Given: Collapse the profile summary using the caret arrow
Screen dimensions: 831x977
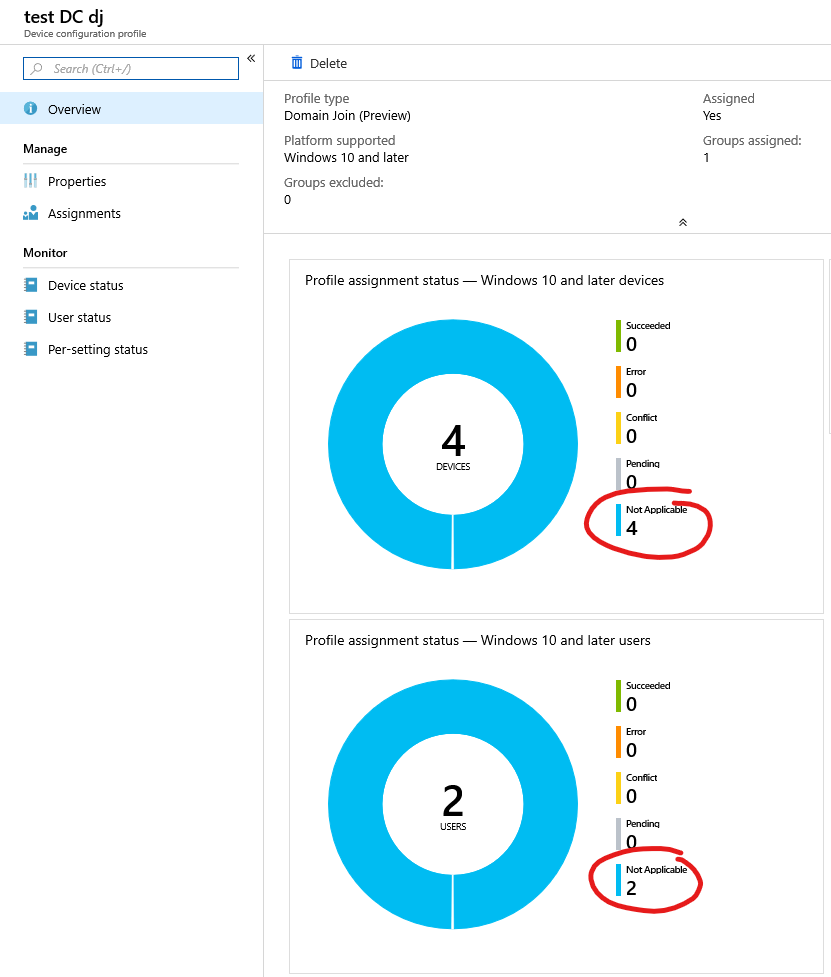Looking at the screenshot, I should coord(683,222).
